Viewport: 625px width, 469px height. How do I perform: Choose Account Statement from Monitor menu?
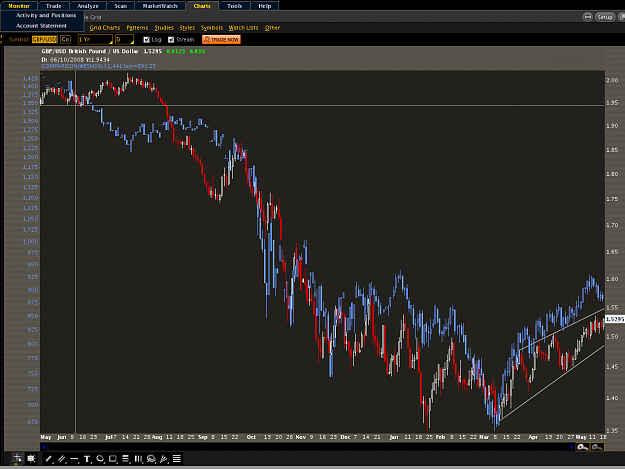click(41, 26)
